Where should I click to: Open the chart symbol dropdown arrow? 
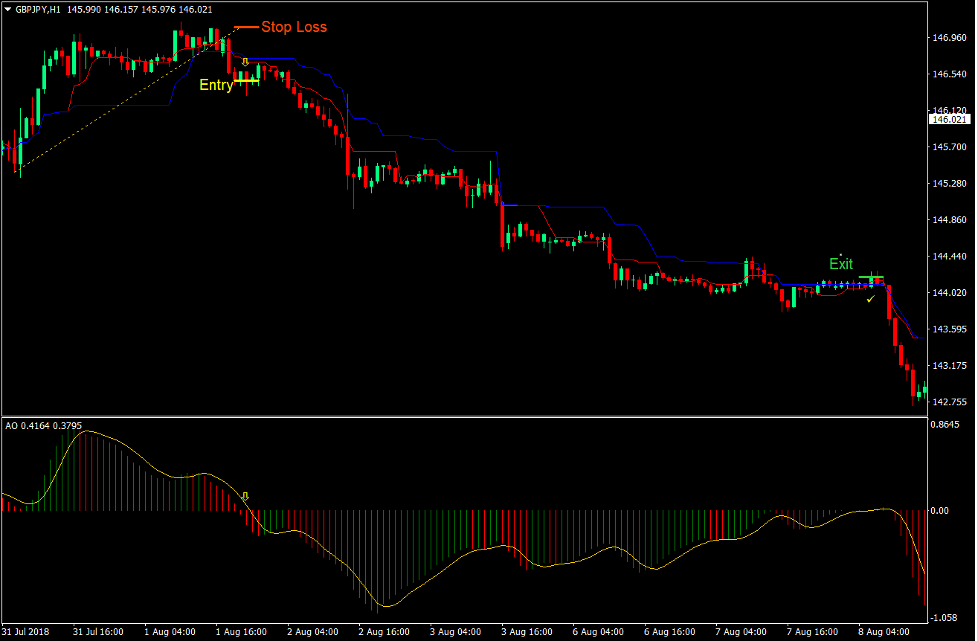pyautogui.click(x=8, y=10)
